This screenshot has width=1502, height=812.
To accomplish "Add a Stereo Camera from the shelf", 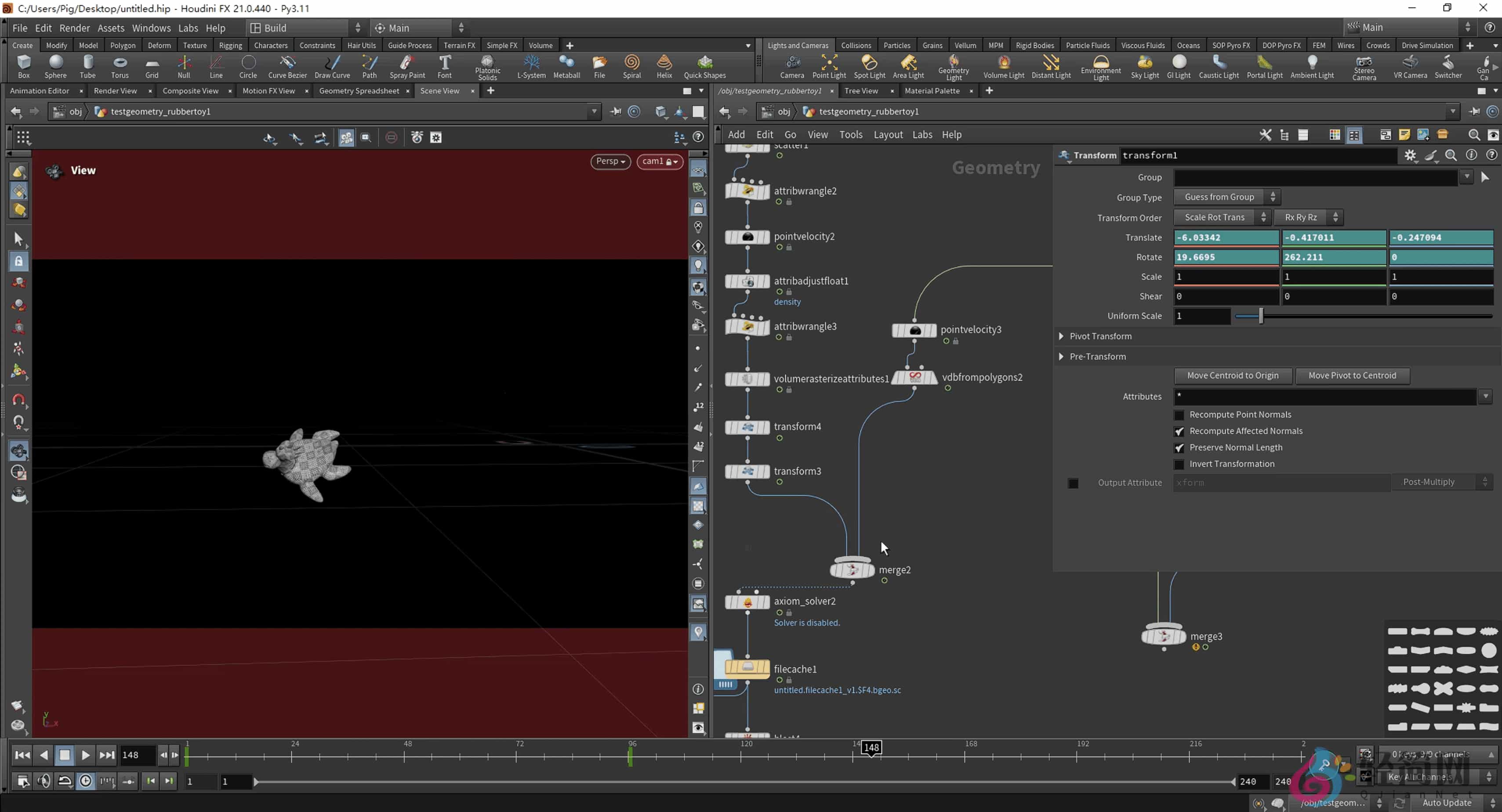I will click(1364, 66).
